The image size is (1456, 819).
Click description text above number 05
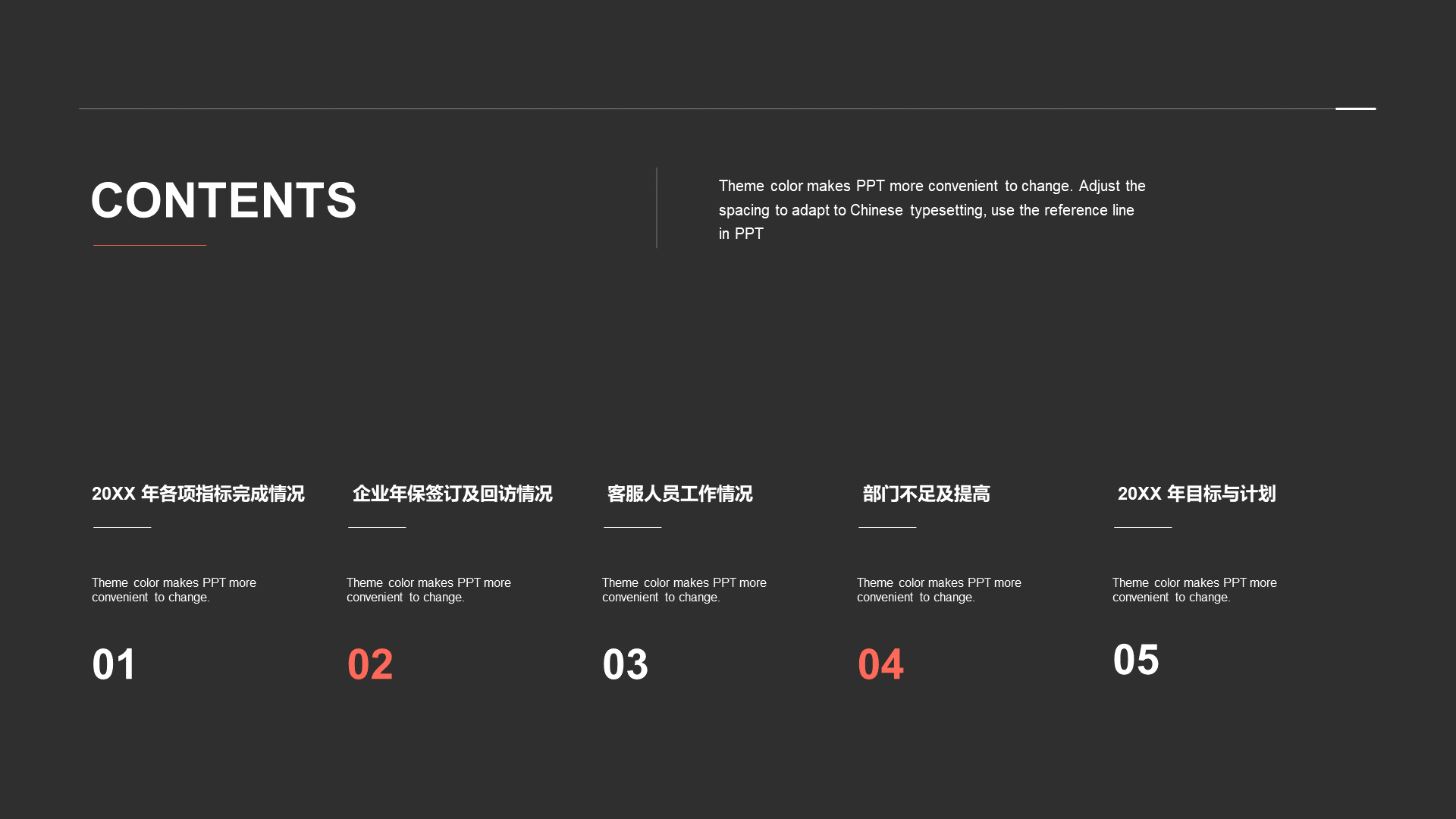pos(1194,590)
